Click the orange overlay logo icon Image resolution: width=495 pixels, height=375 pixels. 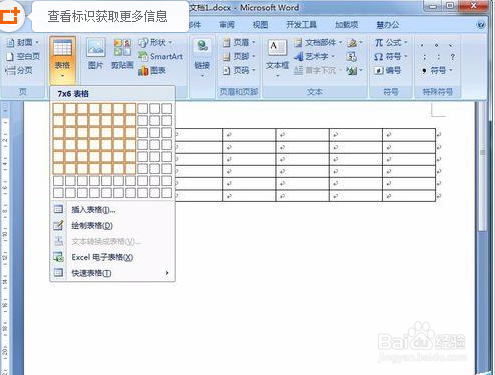(10, 16)
